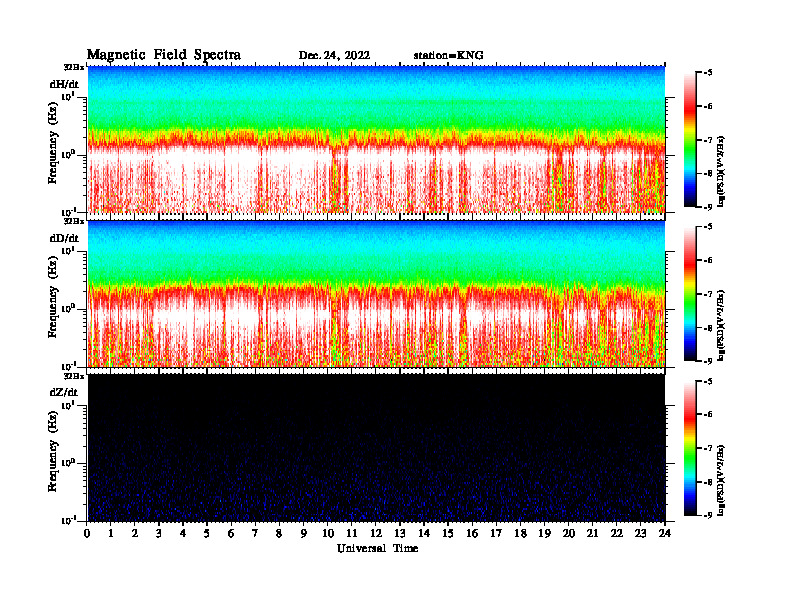The image size is (792, 612).
Task: Click the "2" tick label on time axis
Action: (135, 534)
